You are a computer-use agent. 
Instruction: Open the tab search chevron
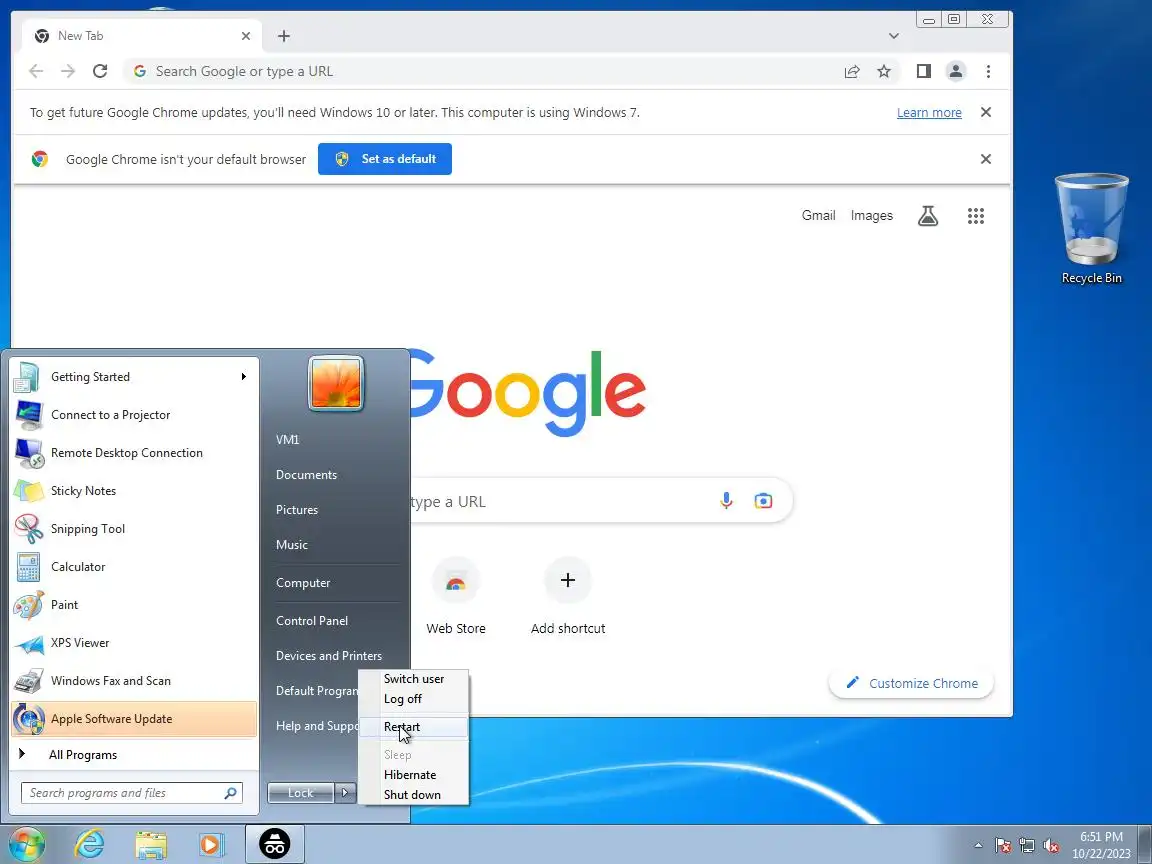pyautogui.click(x=893, y=36)
